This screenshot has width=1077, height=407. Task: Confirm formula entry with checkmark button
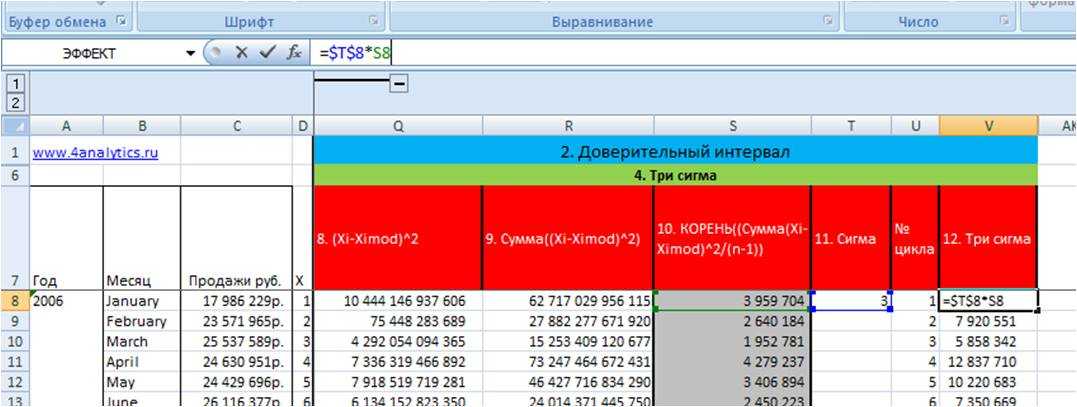[267, 53]
